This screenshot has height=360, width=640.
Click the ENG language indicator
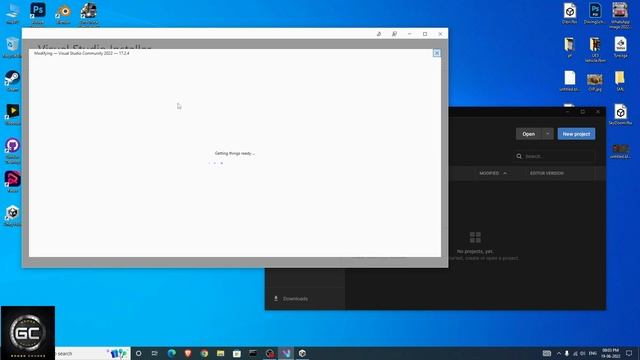[593, 353]
